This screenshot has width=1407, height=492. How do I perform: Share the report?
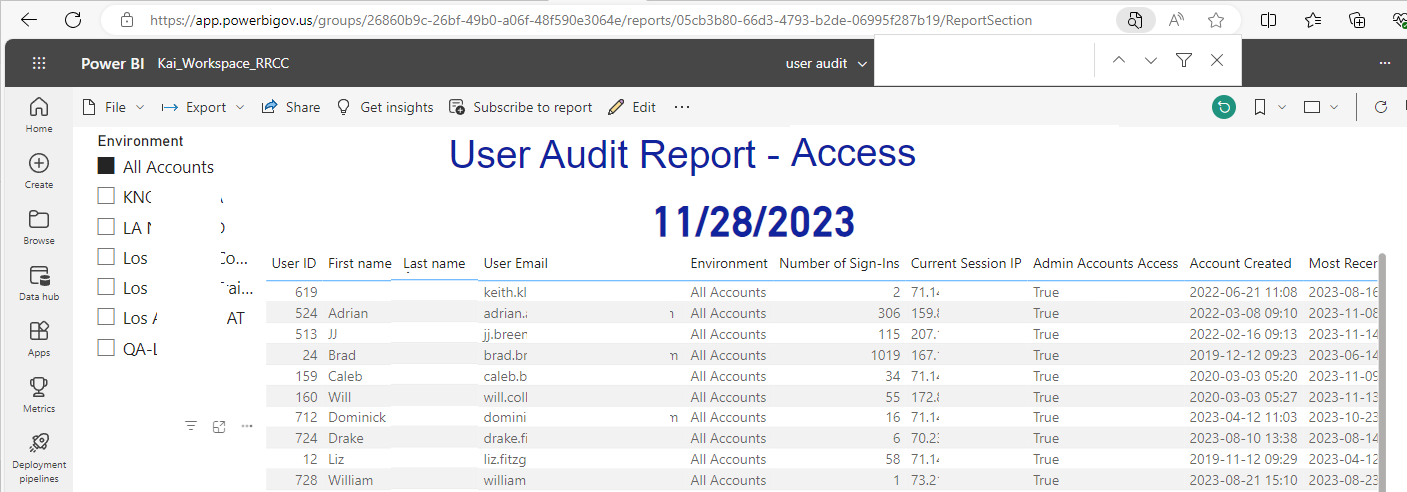(x=291, y=107)
